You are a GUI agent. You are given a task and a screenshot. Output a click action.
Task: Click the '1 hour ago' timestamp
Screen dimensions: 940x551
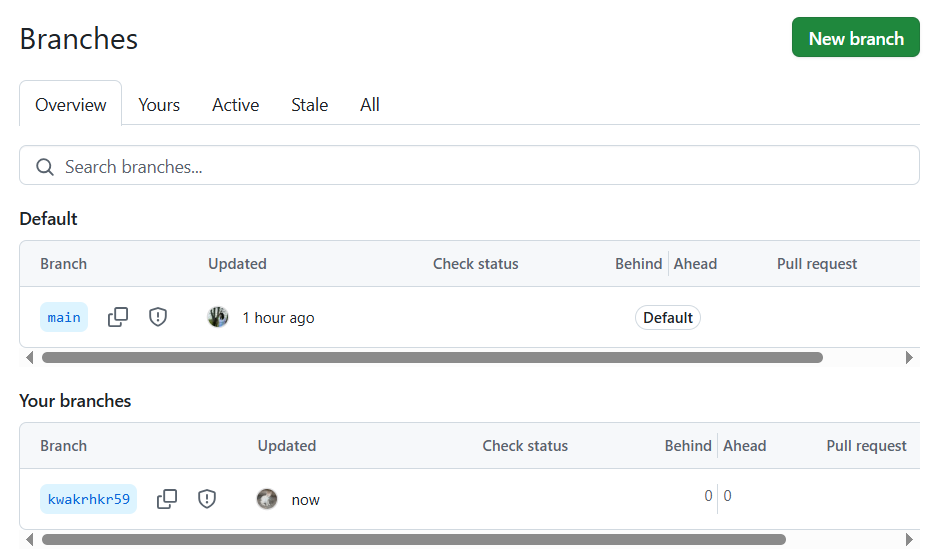278,318
